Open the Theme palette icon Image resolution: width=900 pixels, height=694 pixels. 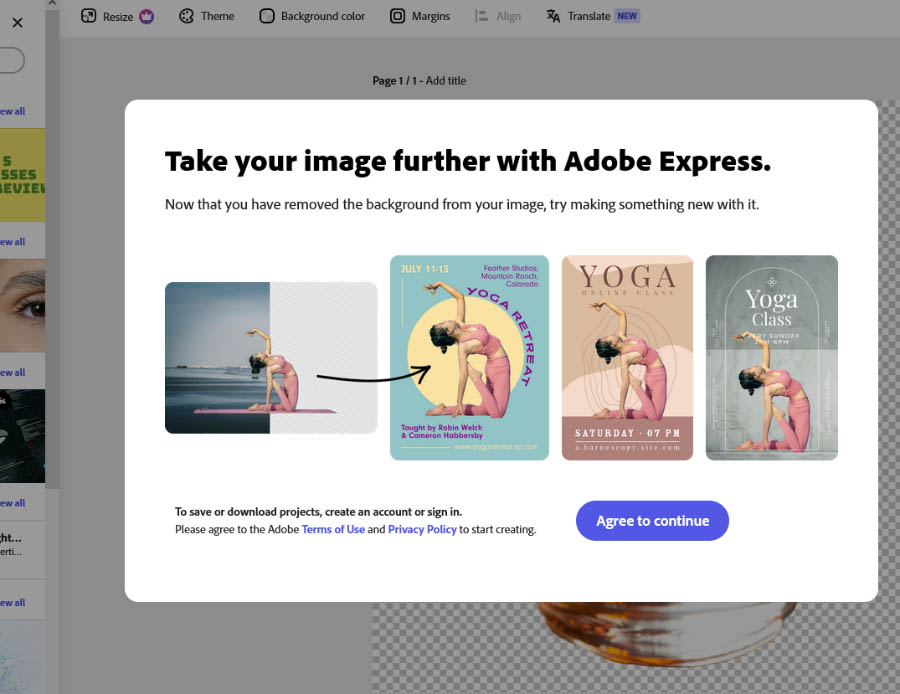pyautogui.click(x=186, y=16)
